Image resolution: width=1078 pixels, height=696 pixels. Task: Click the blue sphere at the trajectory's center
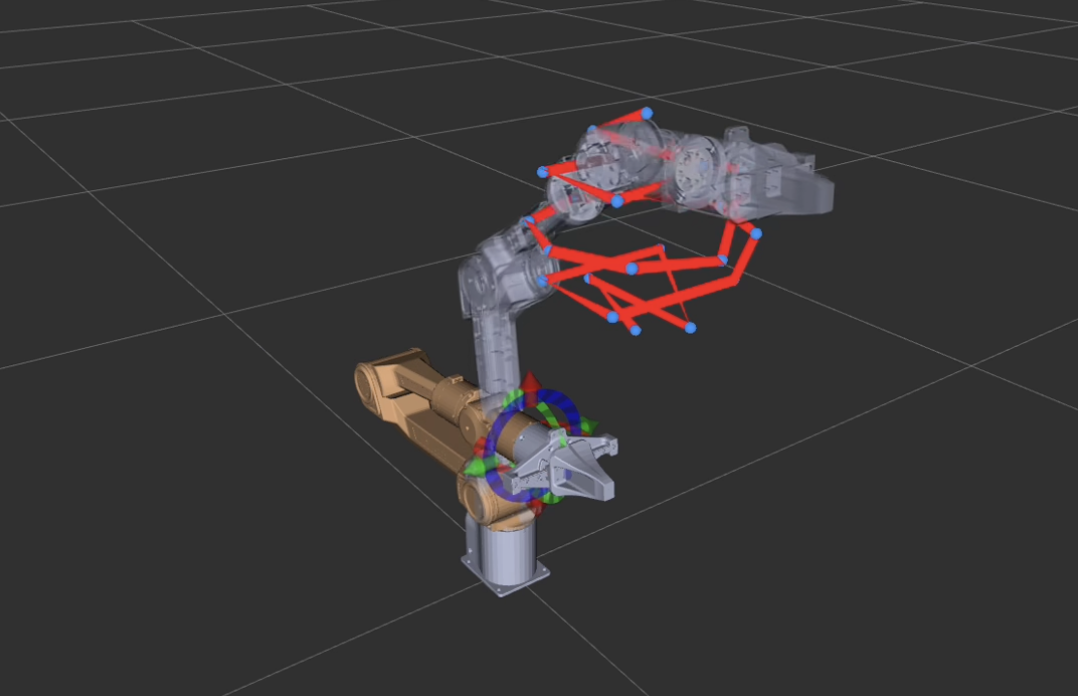click(x=632, y=270)
